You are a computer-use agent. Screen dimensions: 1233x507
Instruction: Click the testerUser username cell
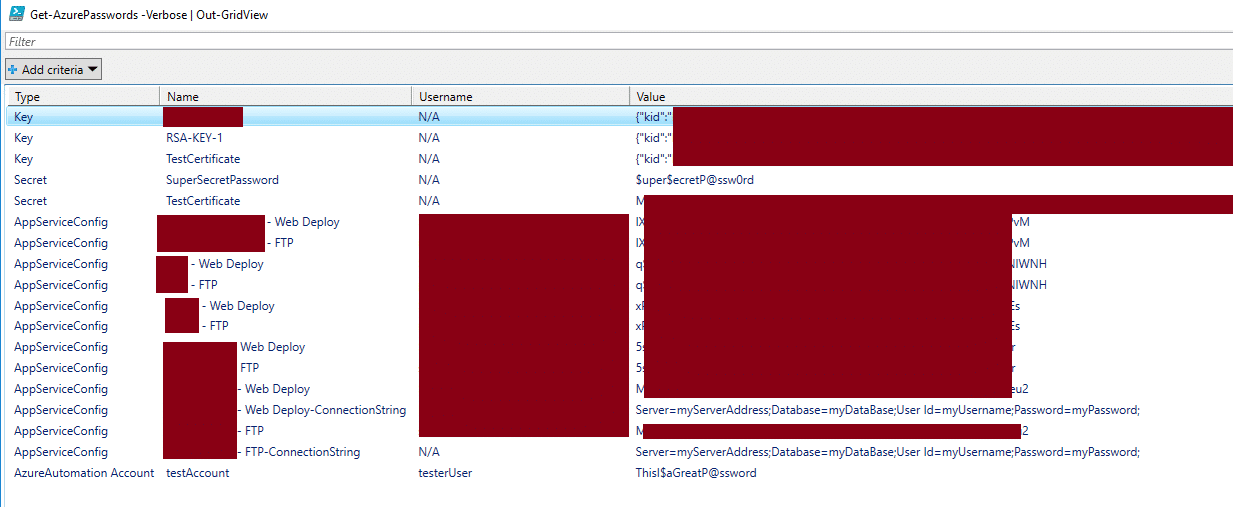[x=445, y=473]
